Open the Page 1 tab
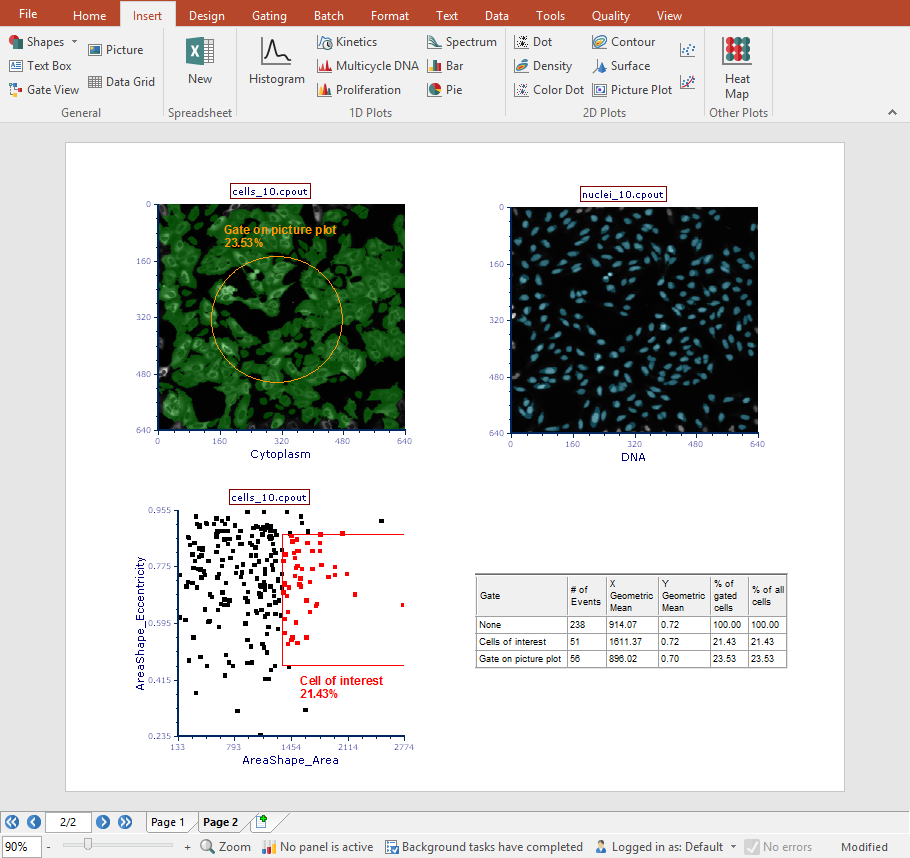This screenshot has width=910, height=858. (168, 822)
